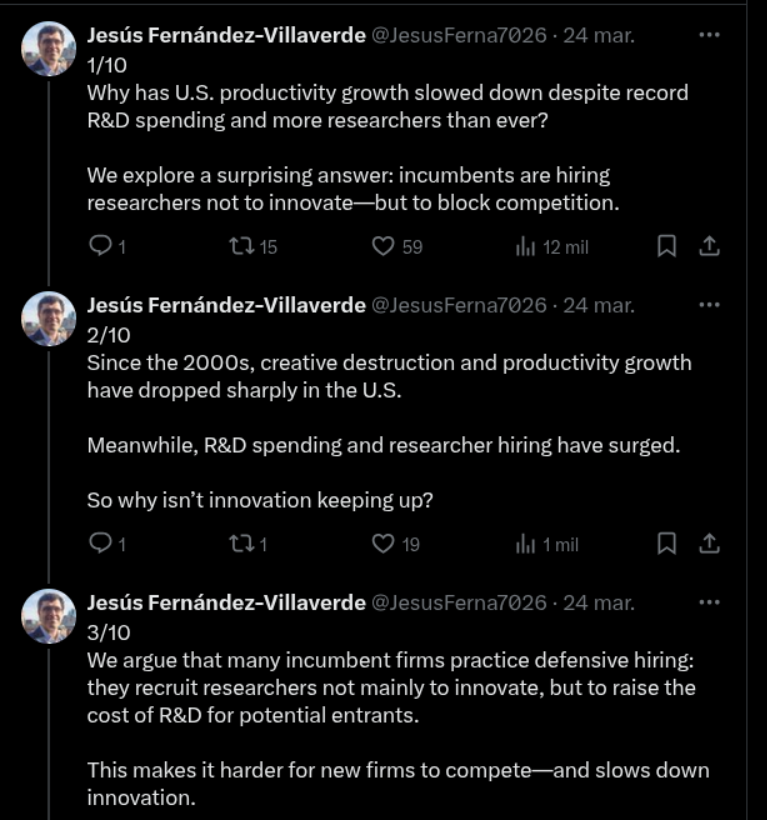
Task: Share the 2/10 tweet
Action: (709, 543)
